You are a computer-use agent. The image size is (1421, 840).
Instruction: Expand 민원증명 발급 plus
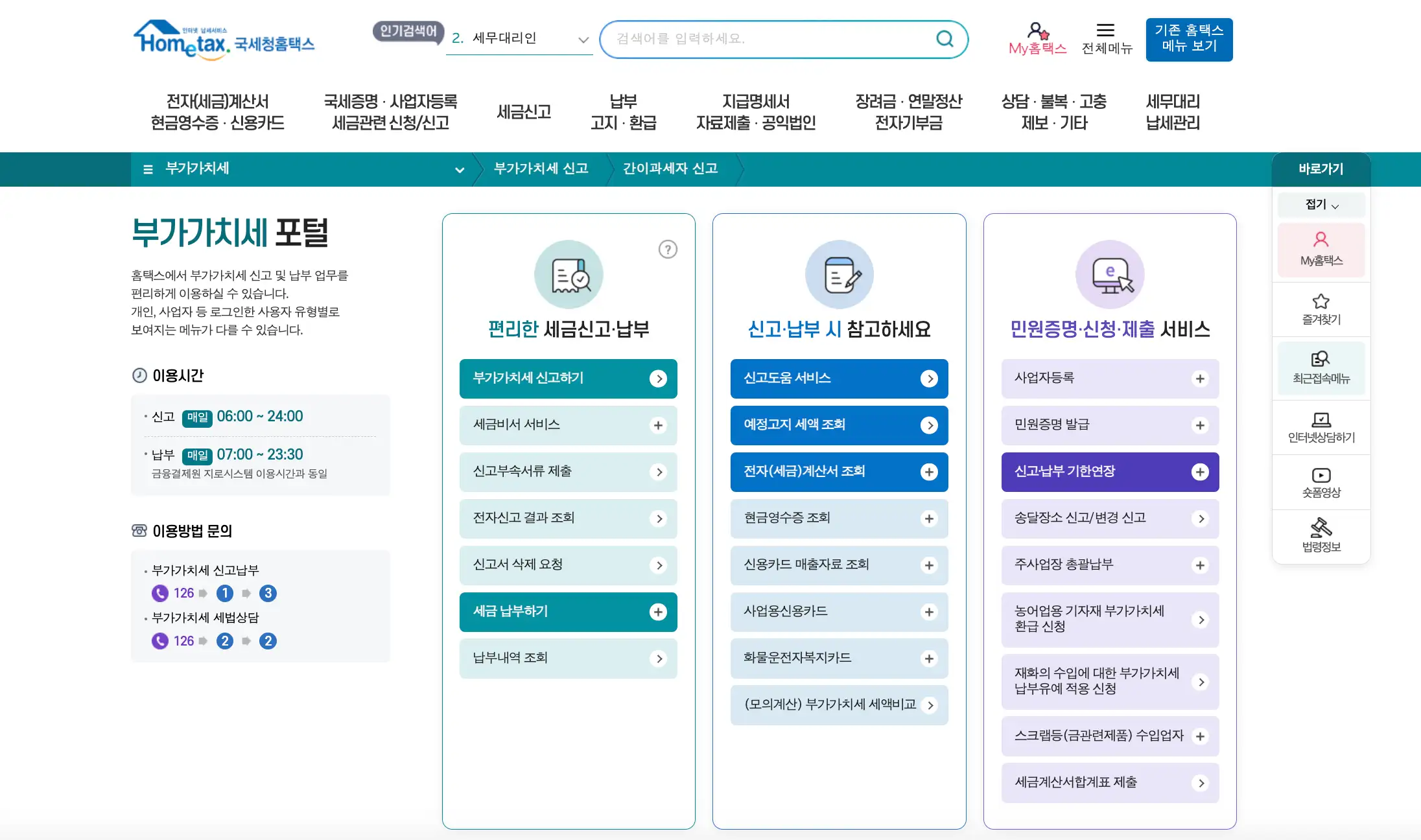click(1200, 425)
